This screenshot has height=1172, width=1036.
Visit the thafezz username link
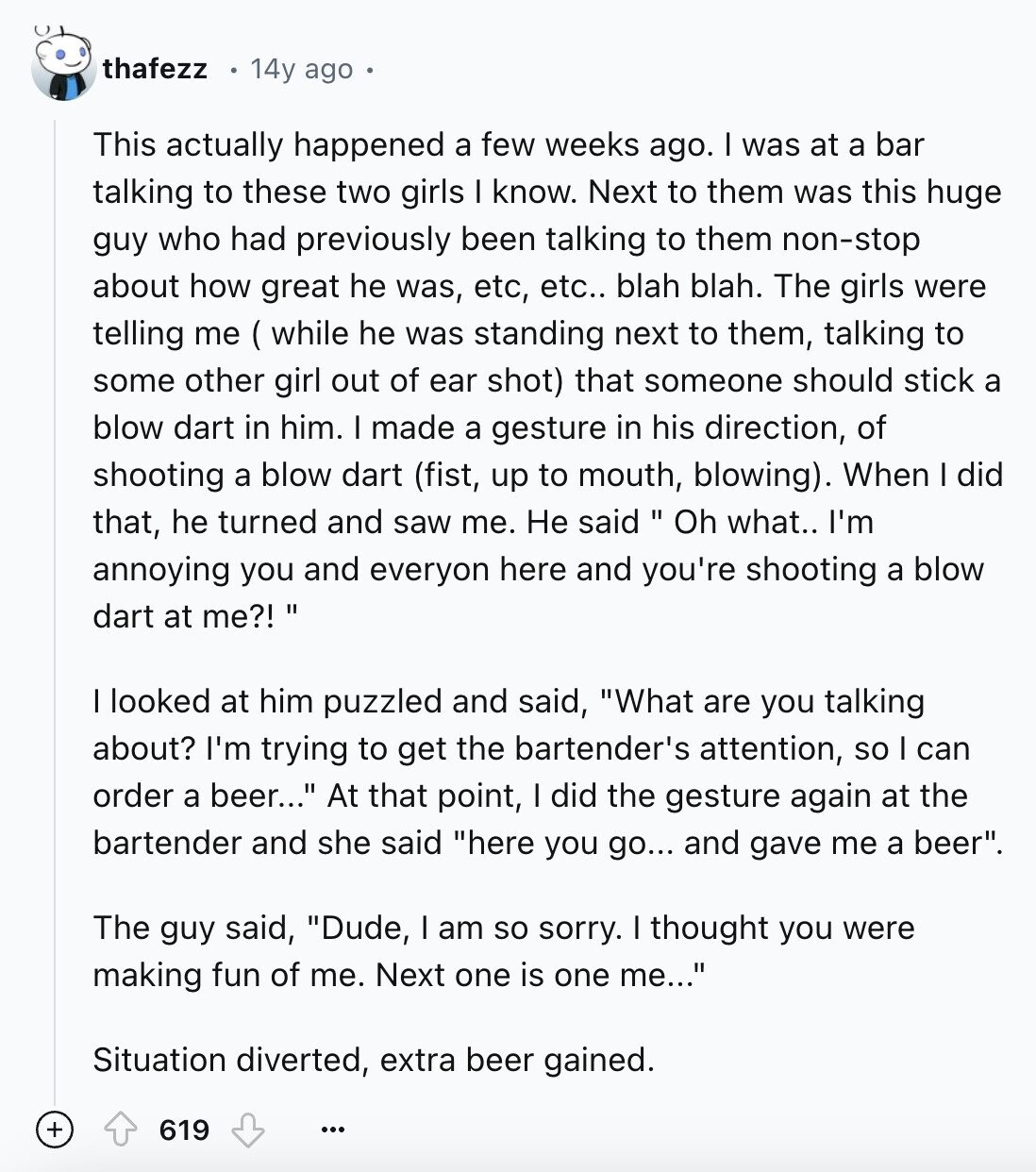[x=155, y=69]
